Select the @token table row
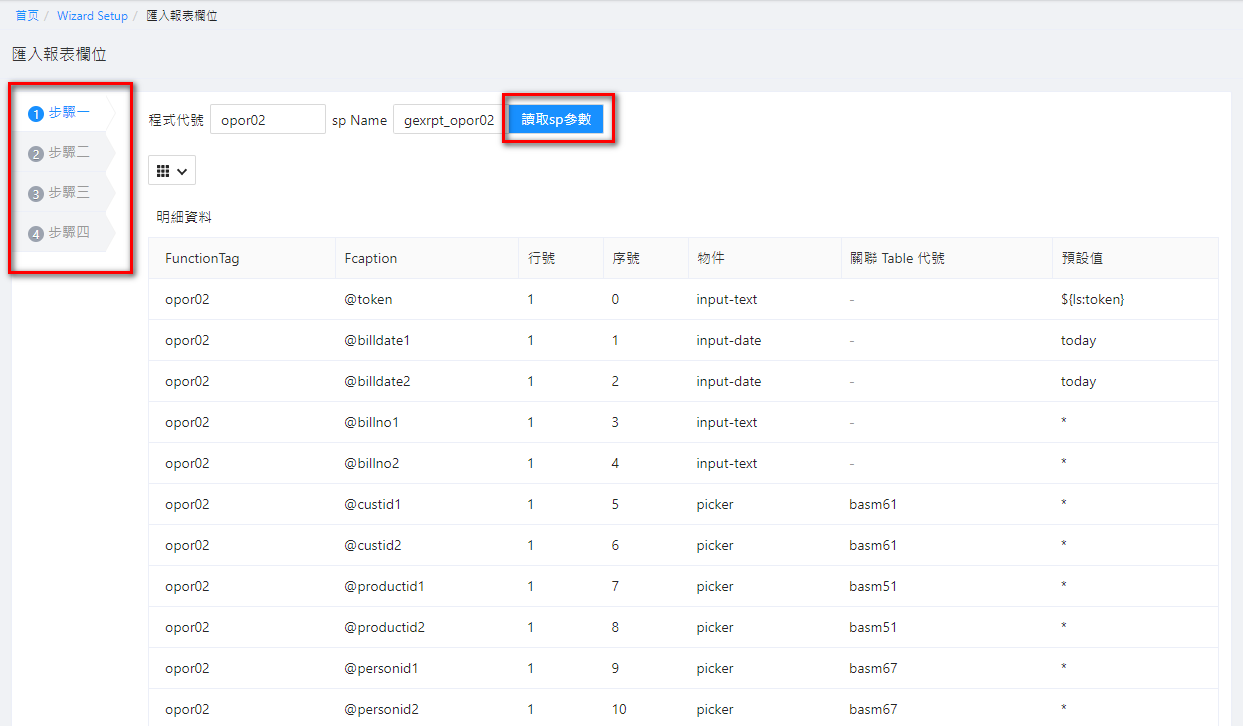1243x726 pixels. coord(683,299)
